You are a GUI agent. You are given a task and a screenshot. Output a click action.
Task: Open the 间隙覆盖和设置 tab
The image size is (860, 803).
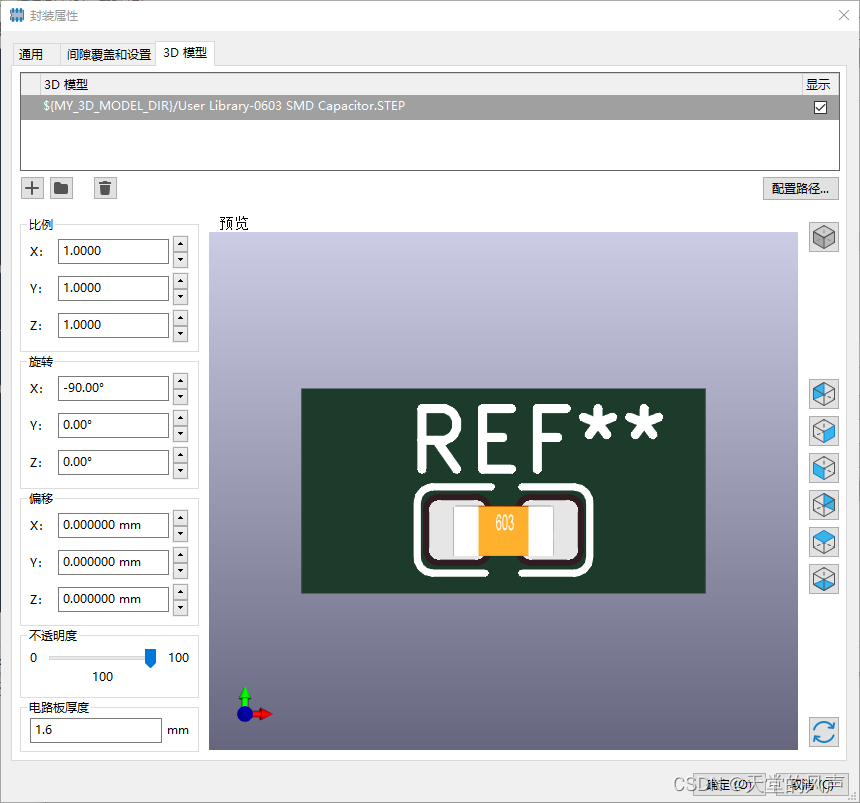109,54
